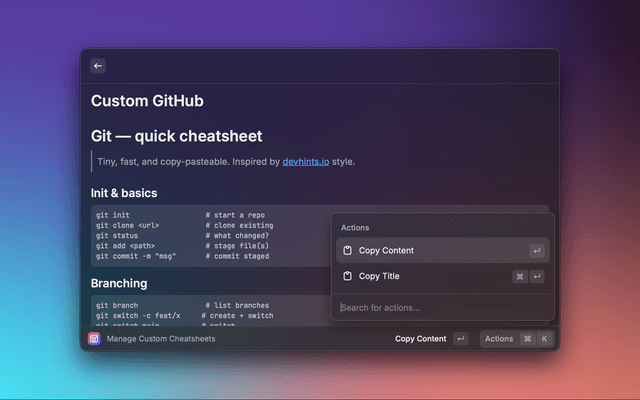Toggle the Actions button in bottom bar
This screenshot has height=400, width=640.
point(499,339)
